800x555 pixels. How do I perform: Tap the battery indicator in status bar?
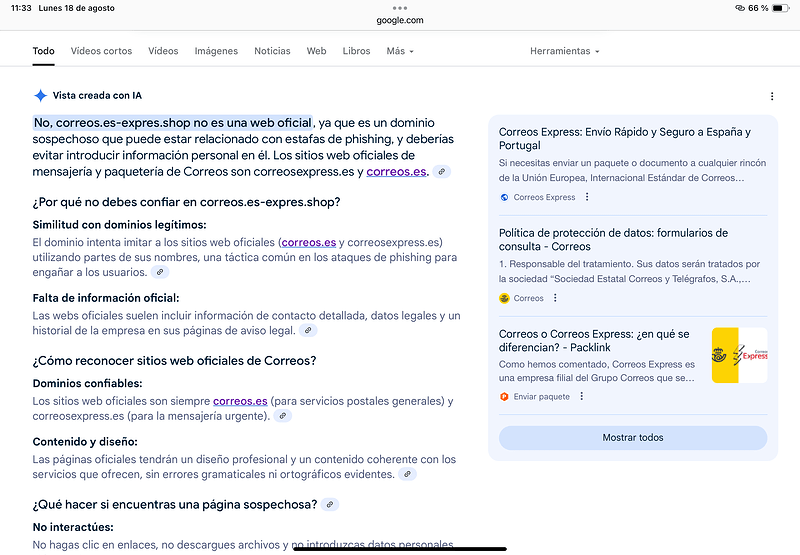[x=780, y=8]
